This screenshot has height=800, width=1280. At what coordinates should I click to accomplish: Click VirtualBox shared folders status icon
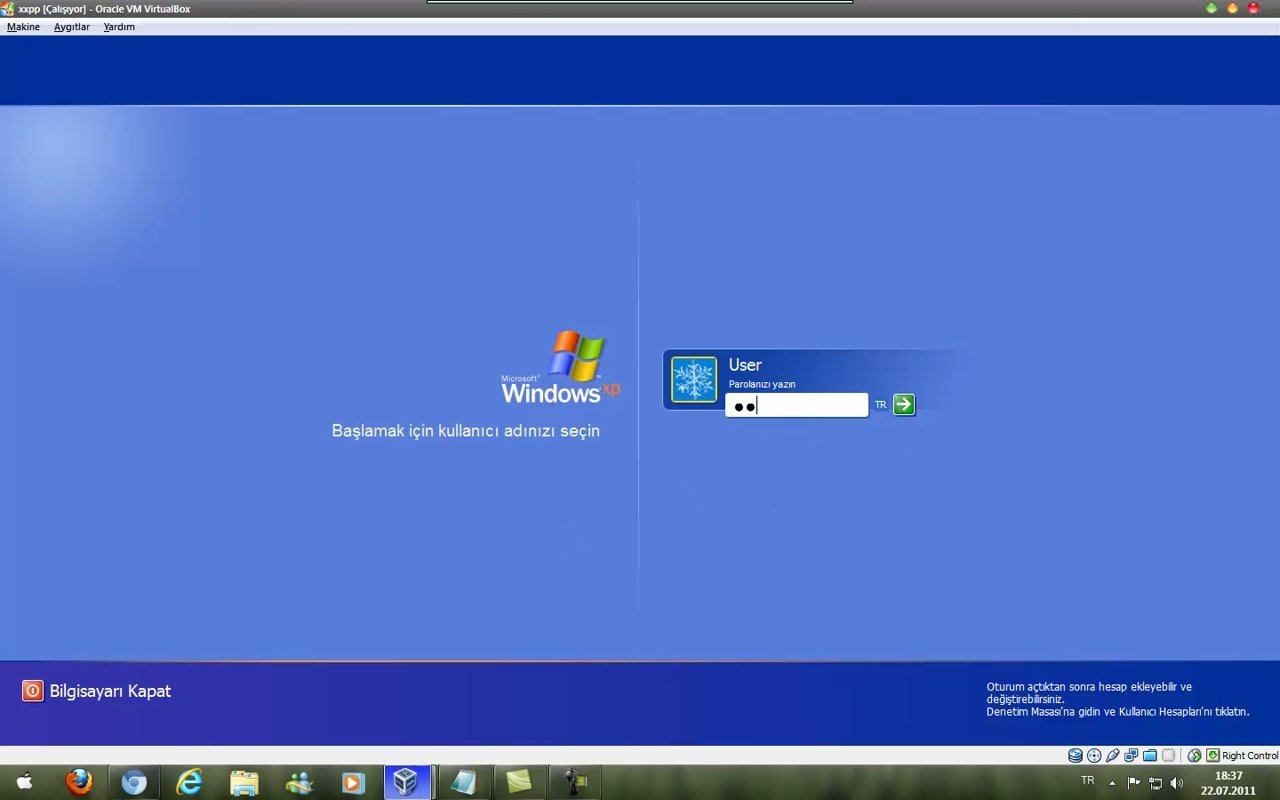click(1150, 755)
